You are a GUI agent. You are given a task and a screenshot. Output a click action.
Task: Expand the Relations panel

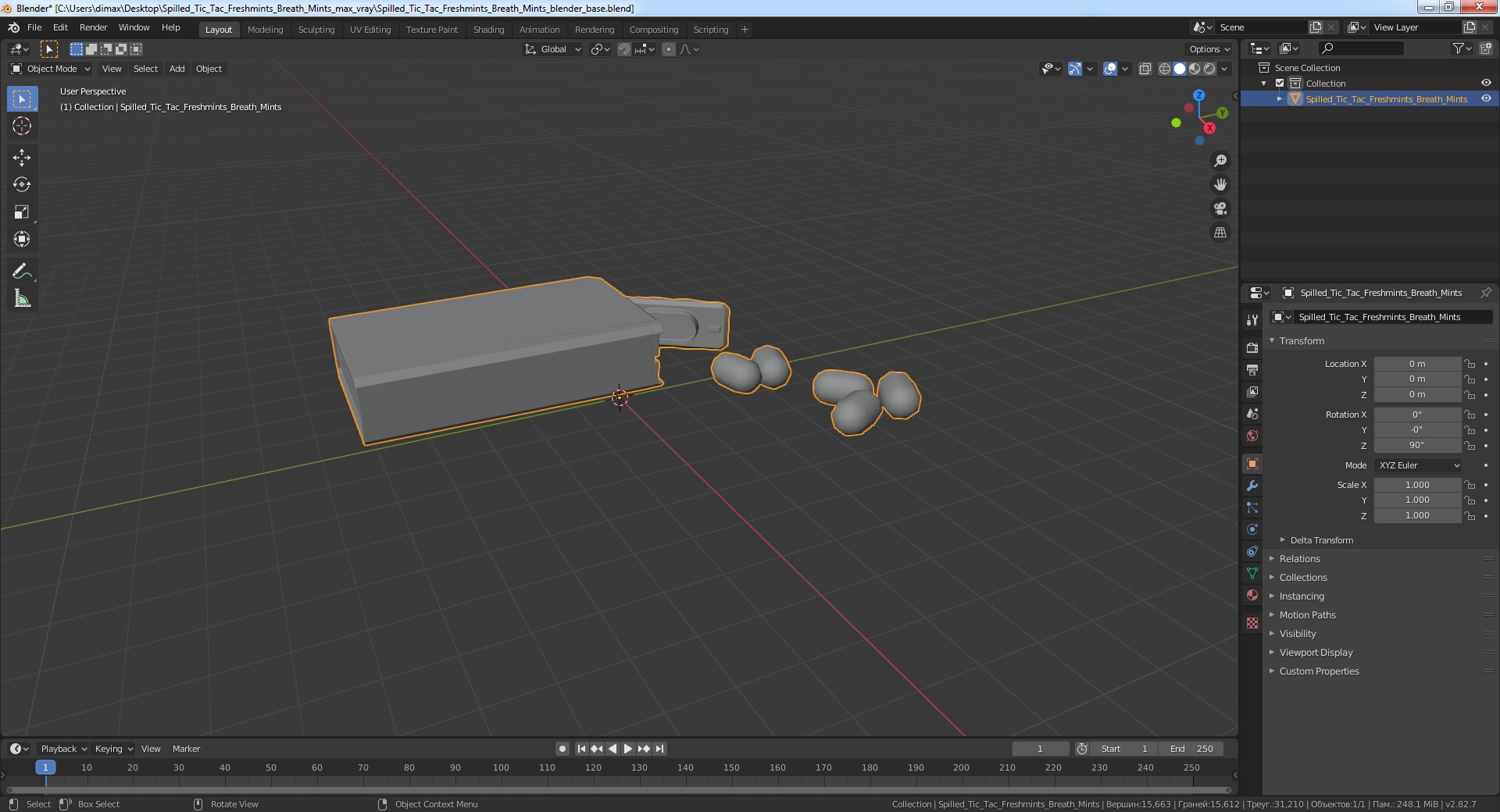[x=1299, y=559]
